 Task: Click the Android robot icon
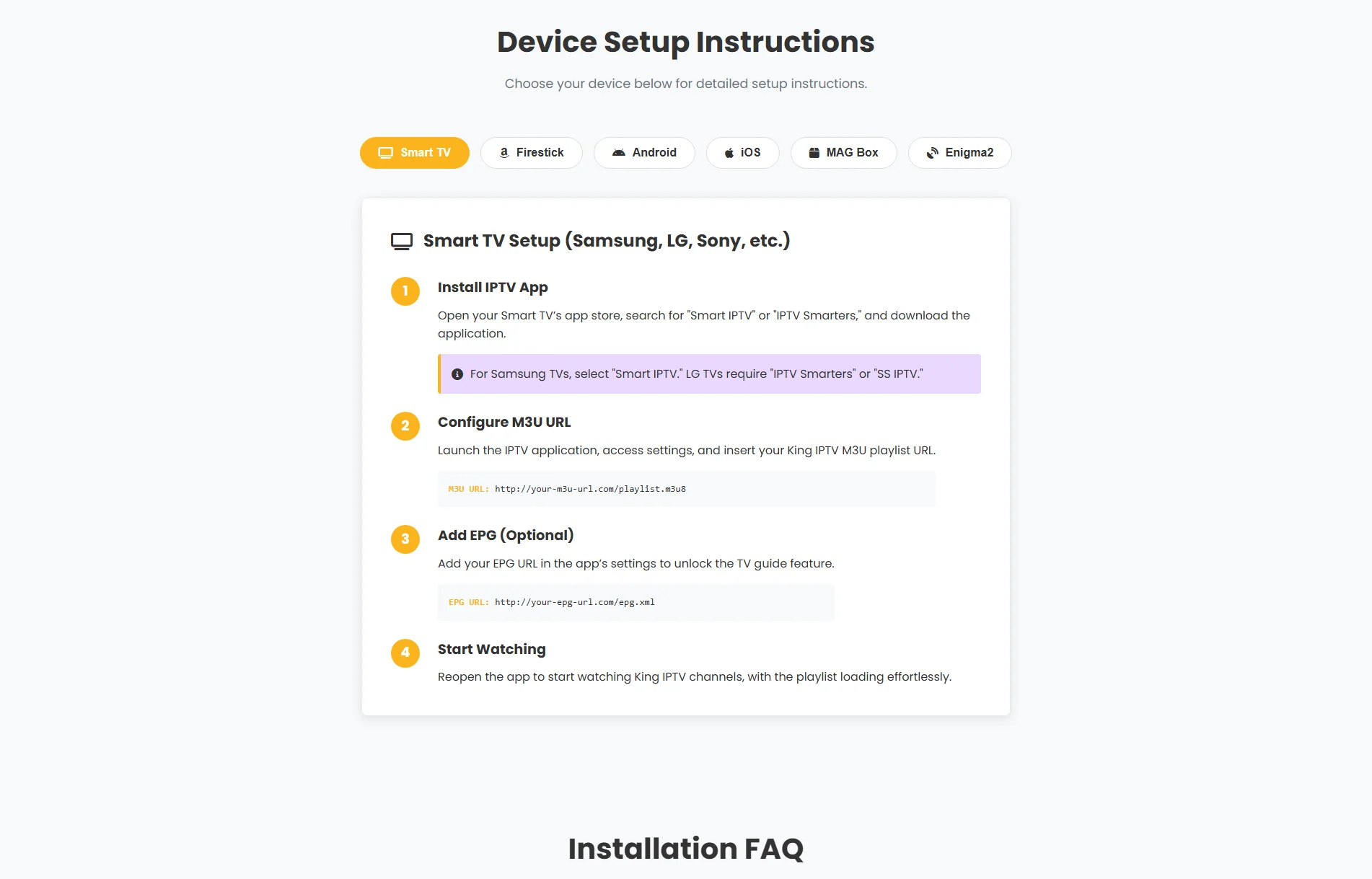pos(620,152)
